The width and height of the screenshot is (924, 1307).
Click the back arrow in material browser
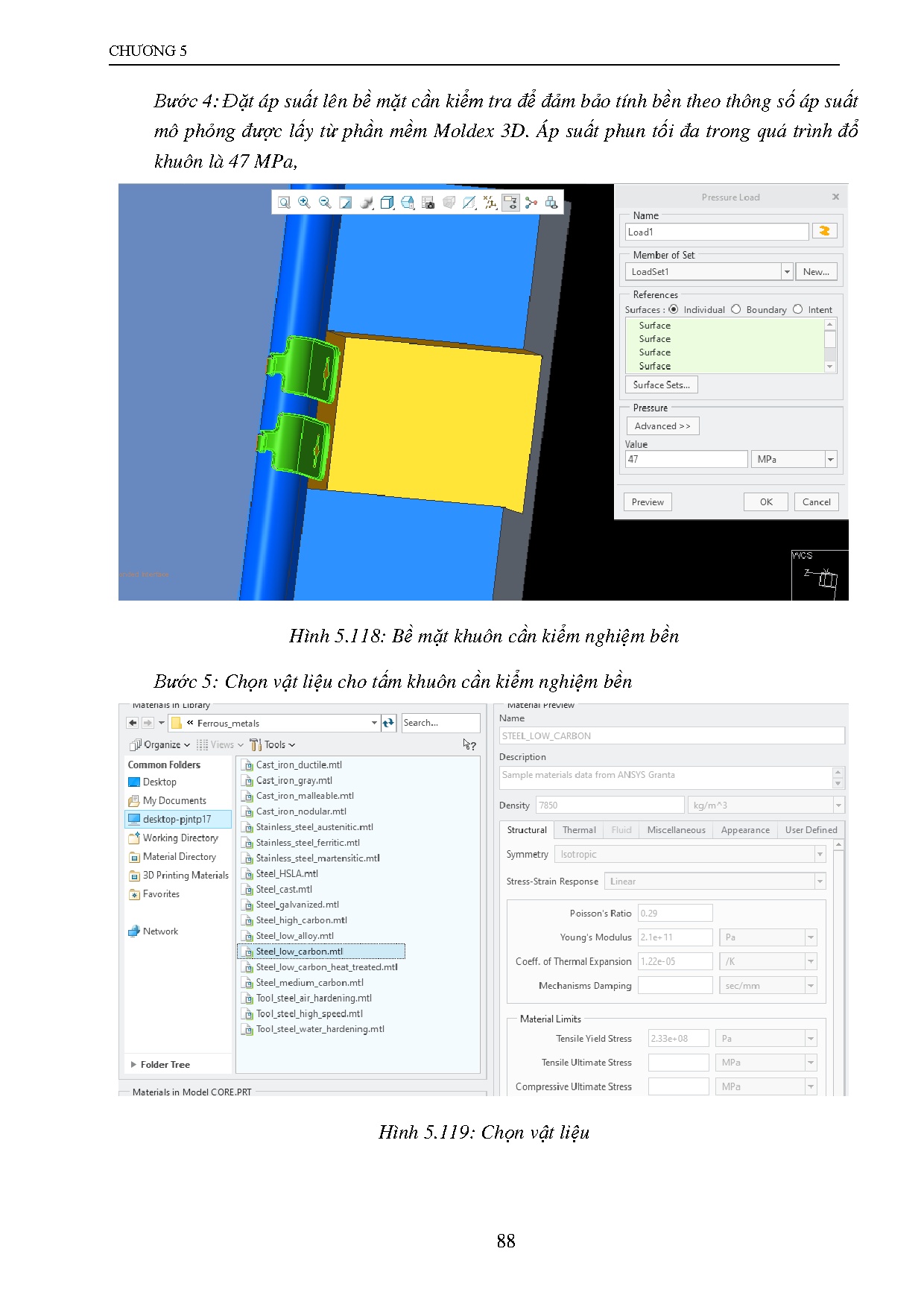133,723
